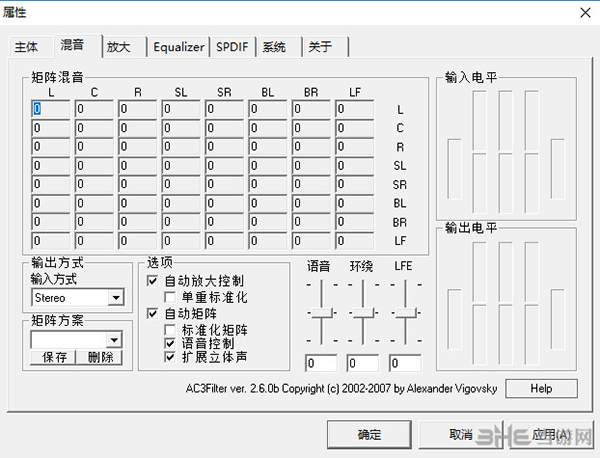The height and width of the screenshot is (458, 600).
Task: Open Help
Action: (x=541, y=389)
